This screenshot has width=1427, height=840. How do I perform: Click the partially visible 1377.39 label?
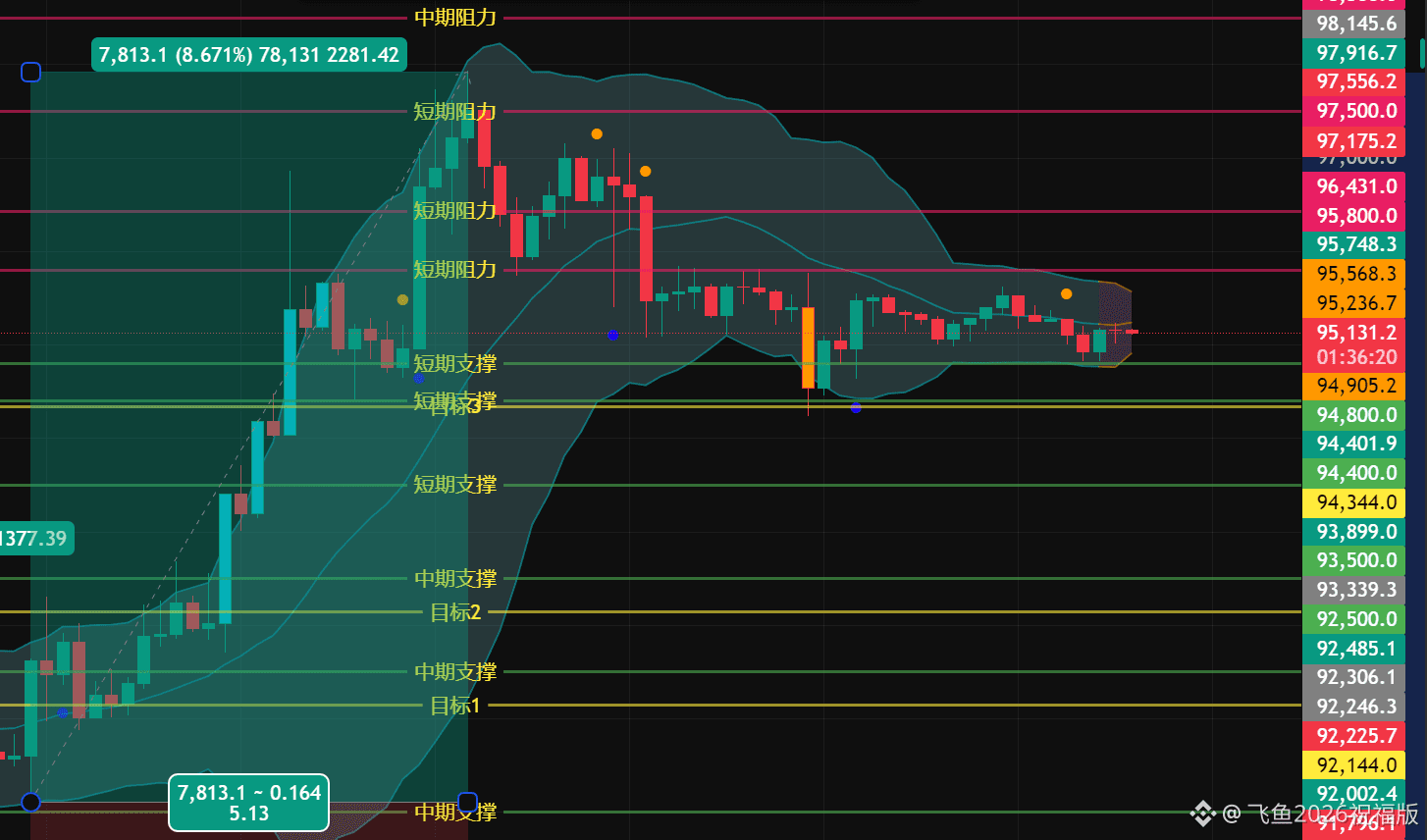point(36,538)
